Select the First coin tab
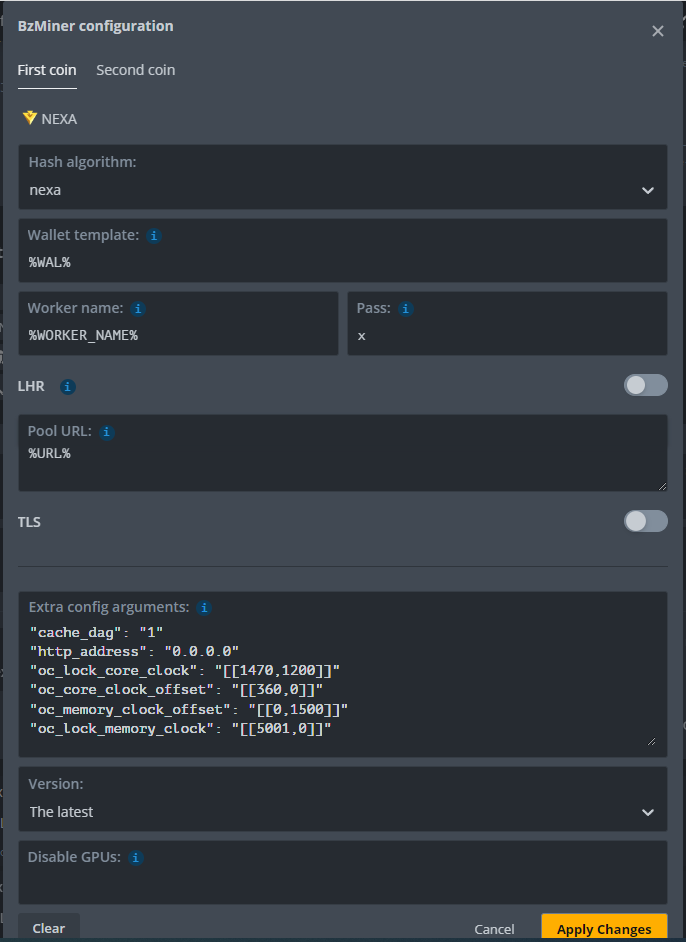This screenshot has height=942, width=686. [46, 69]
